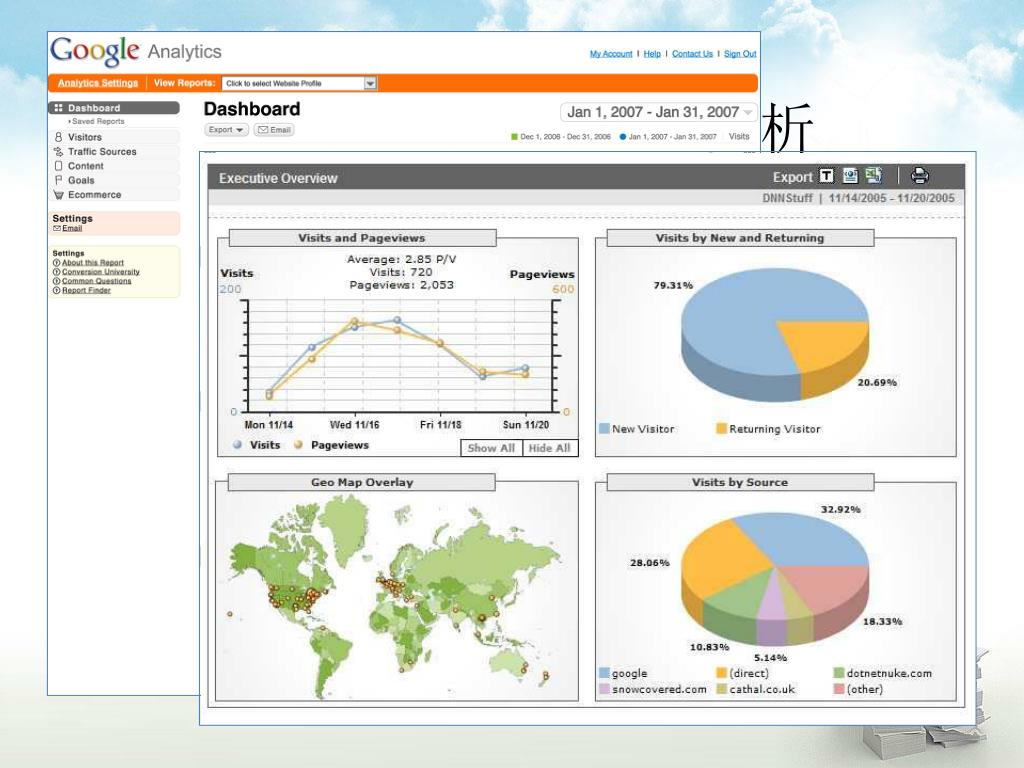Print the Executive Overview report
The height and width of the screenshot is (768, 1024).
tap(920, 176)
